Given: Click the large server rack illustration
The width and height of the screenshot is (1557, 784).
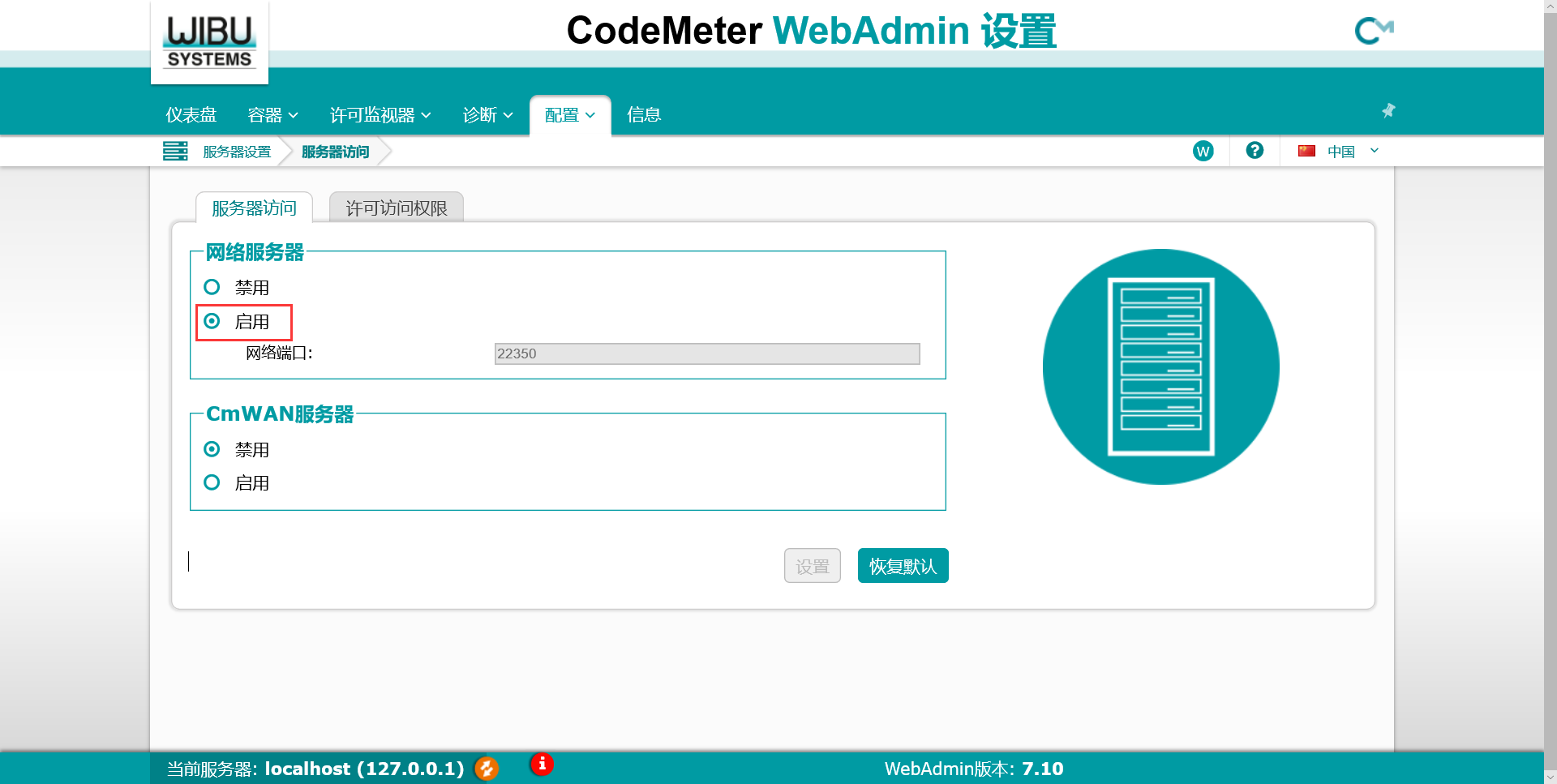Looking at the screenshot, I should coord(1161,366).
